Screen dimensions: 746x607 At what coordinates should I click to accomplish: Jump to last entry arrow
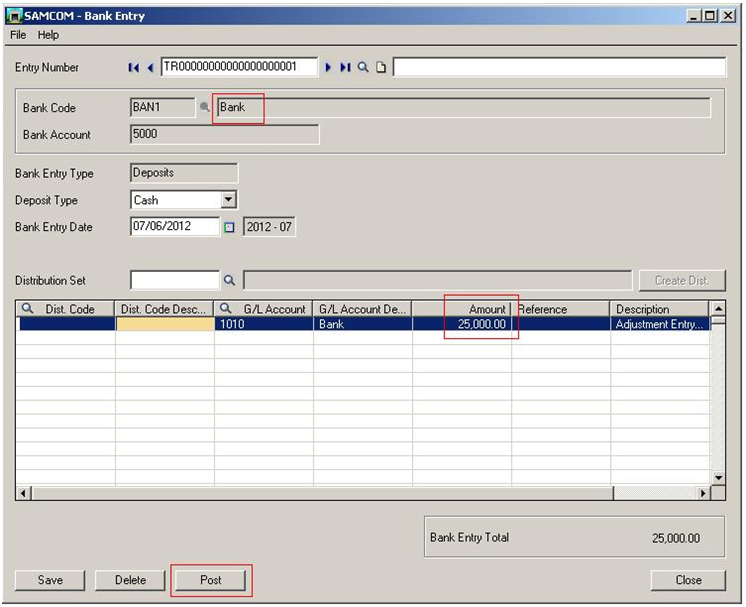tap(345, 68)
